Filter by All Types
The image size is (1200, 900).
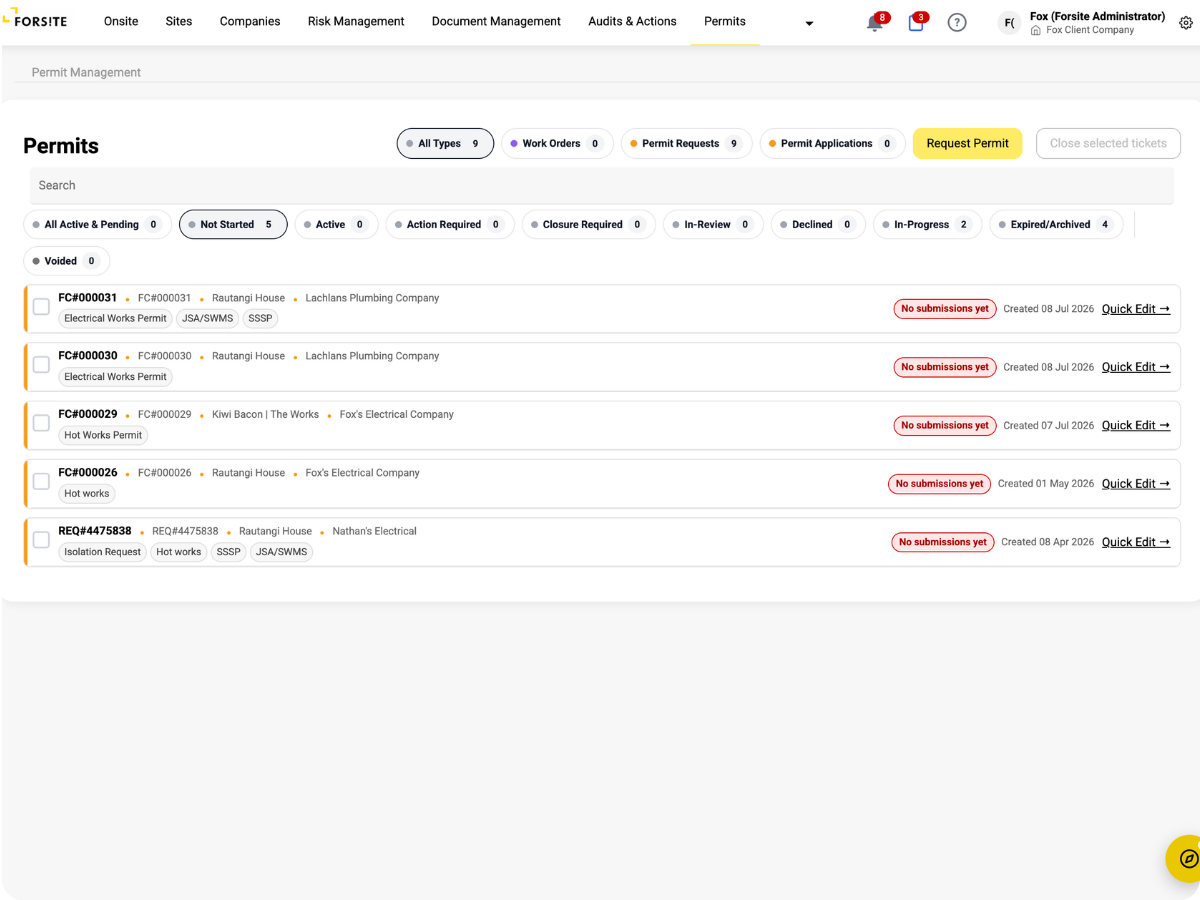pos(445,143)
